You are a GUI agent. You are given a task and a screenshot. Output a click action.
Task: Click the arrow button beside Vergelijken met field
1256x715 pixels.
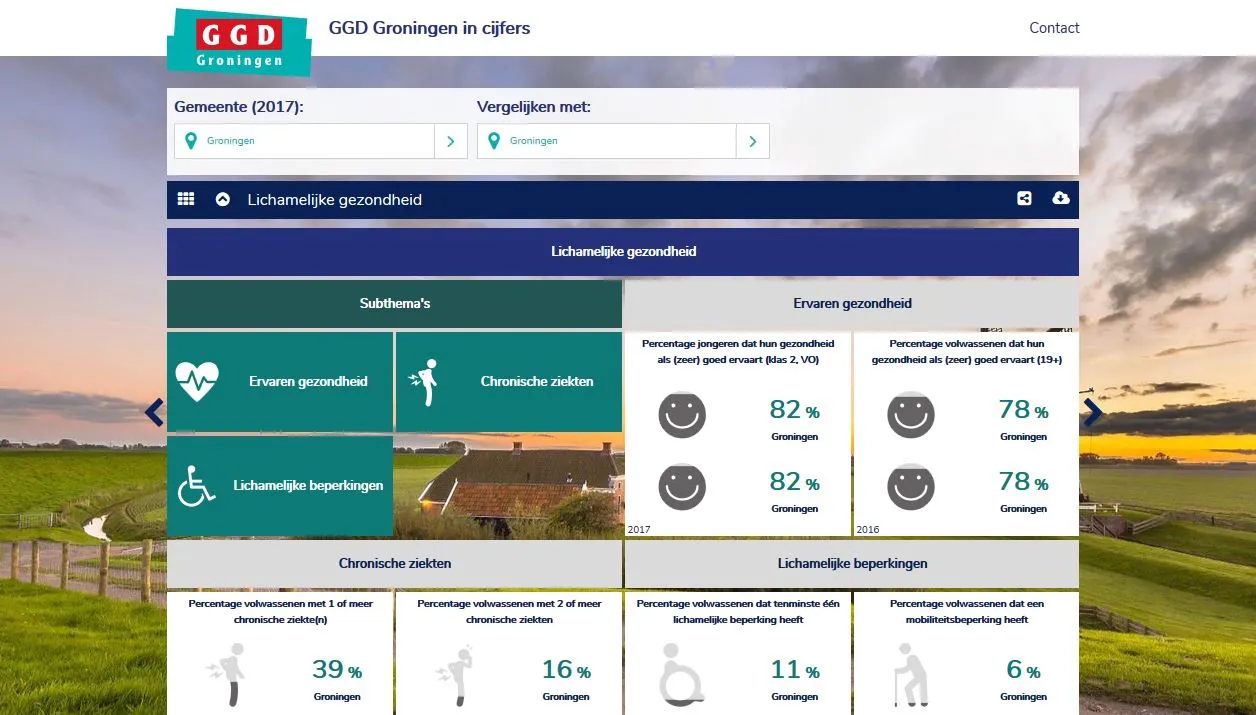tap(753, 141)
